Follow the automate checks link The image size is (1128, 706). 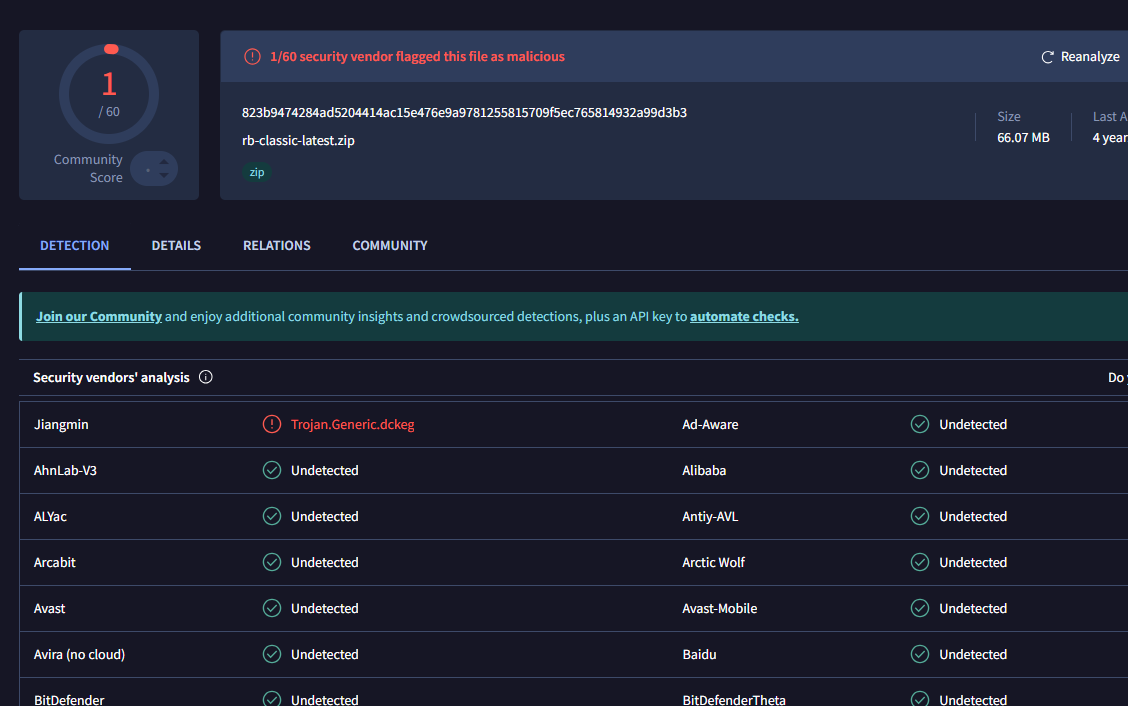coord(744,316)
